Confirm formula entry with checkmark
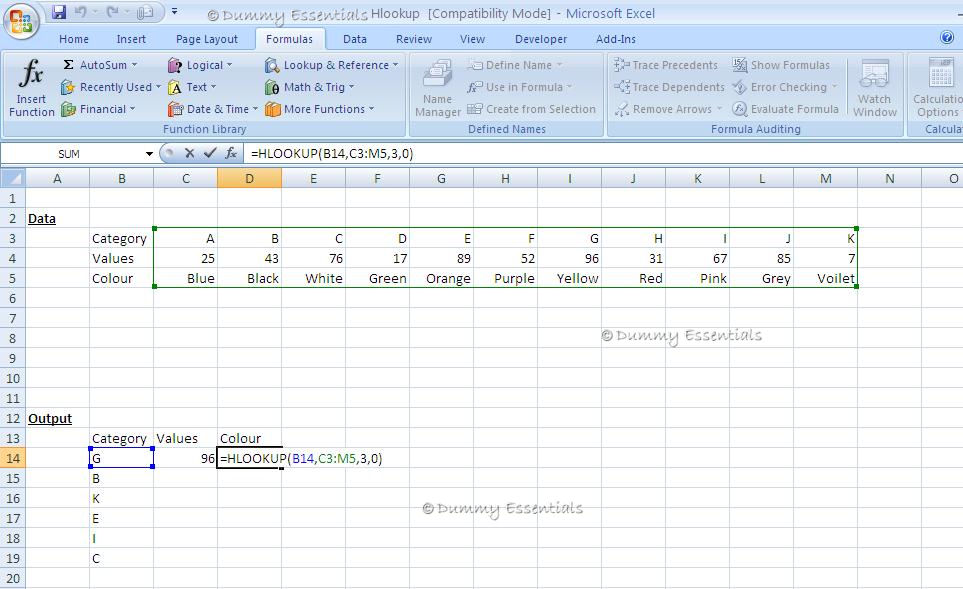This screenshot has width=963, height=589. pos(210,153)
